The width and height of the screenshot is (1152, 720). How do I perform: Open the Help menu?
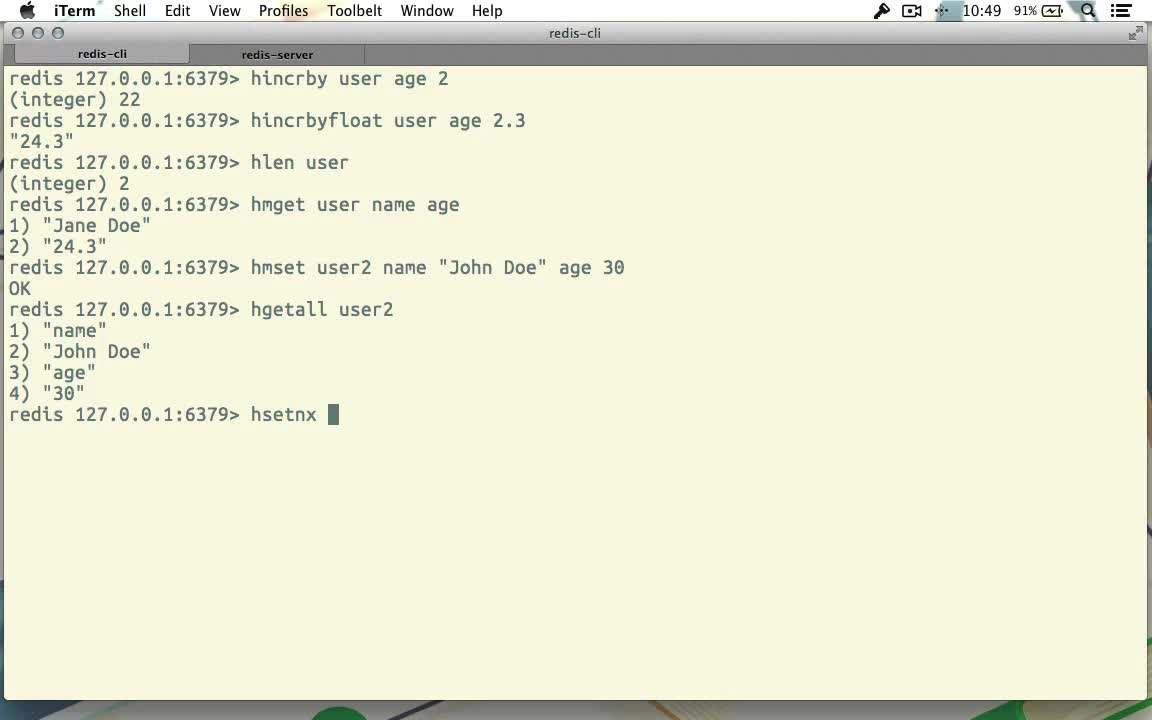[x=487, y=11]
